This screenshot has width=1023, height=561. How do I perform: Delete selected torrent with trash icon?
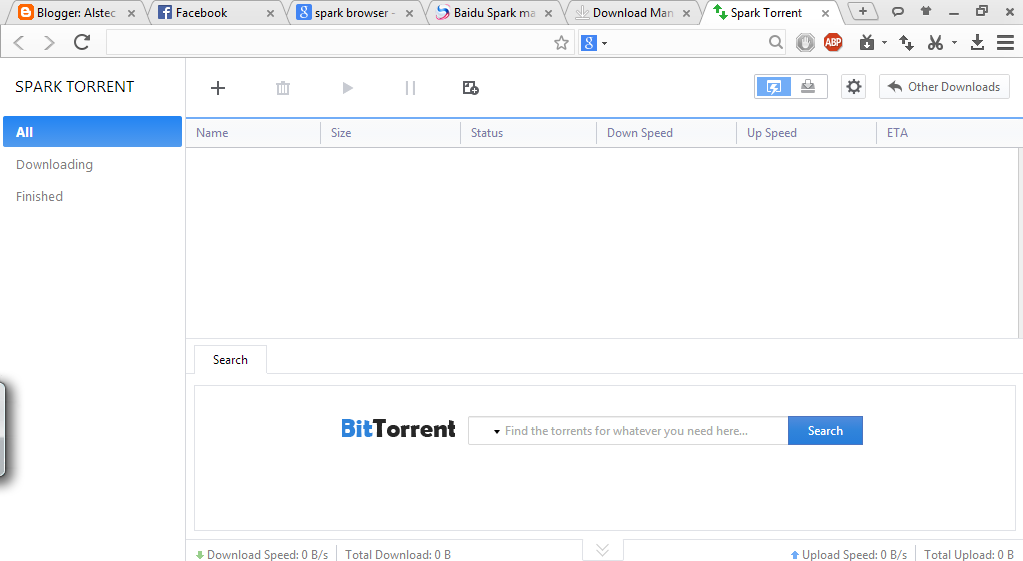point(282,88)
